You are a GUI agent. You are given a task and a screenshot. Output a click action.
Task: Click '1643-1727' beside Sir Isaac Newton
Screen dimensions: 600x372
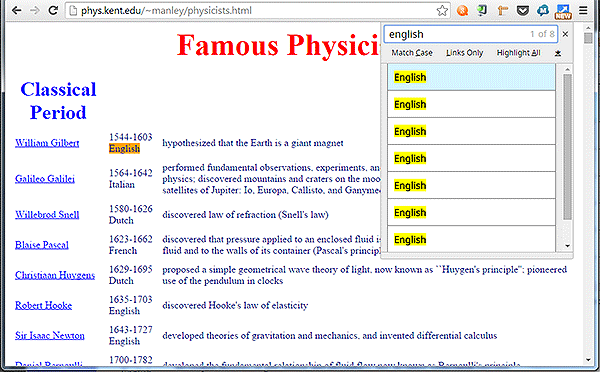[130, 330]
